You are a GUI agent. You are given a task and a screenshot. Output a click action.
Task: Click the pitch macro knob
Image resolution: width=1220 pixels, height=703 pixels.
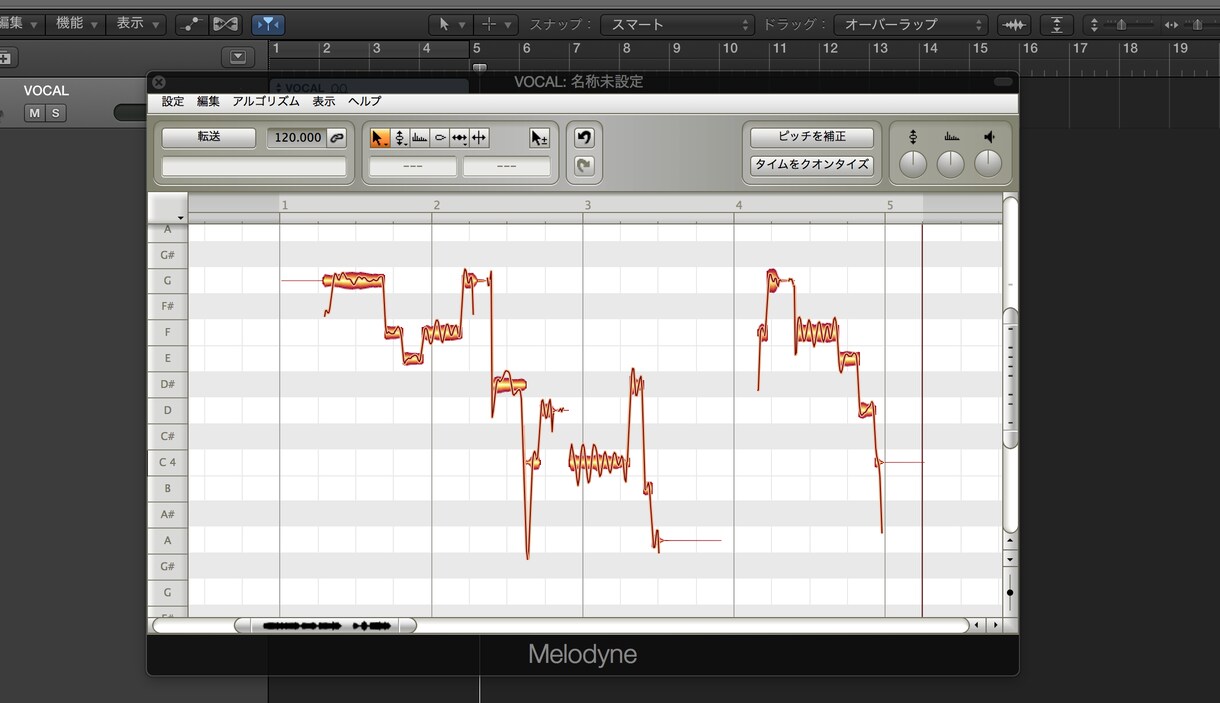[913, 164]
